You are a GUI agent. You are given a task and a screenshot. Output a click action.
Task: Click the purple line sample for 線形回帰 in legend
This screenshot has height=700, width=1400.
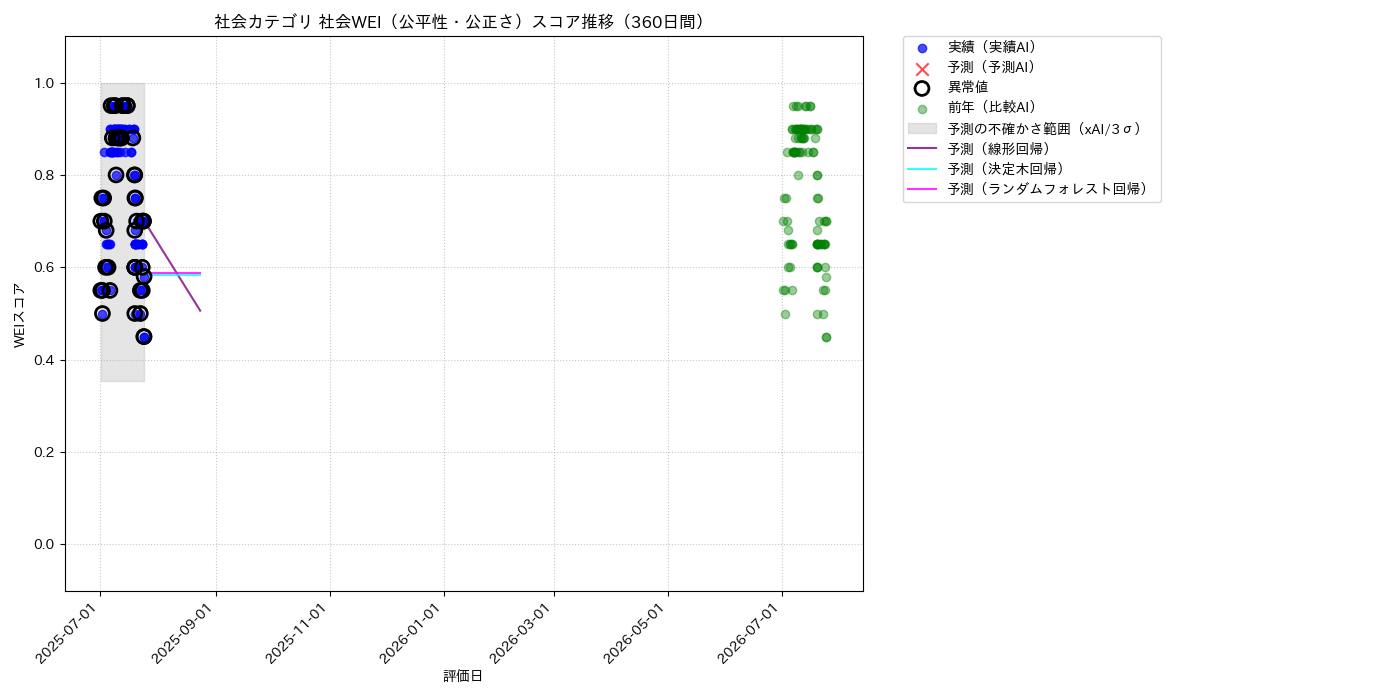tap(922, 149)
